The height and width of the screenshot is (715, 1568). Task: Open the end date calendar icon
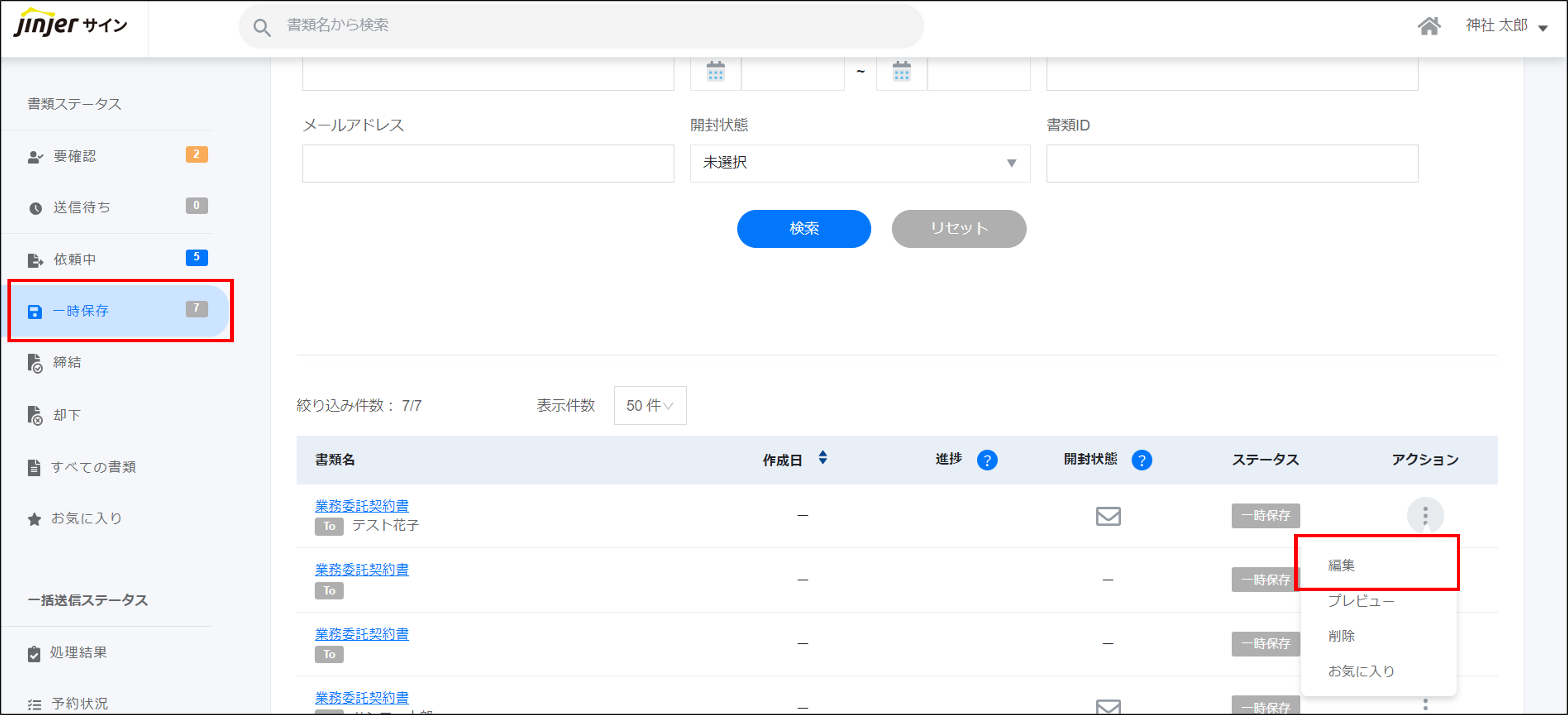tap(901, 71)
